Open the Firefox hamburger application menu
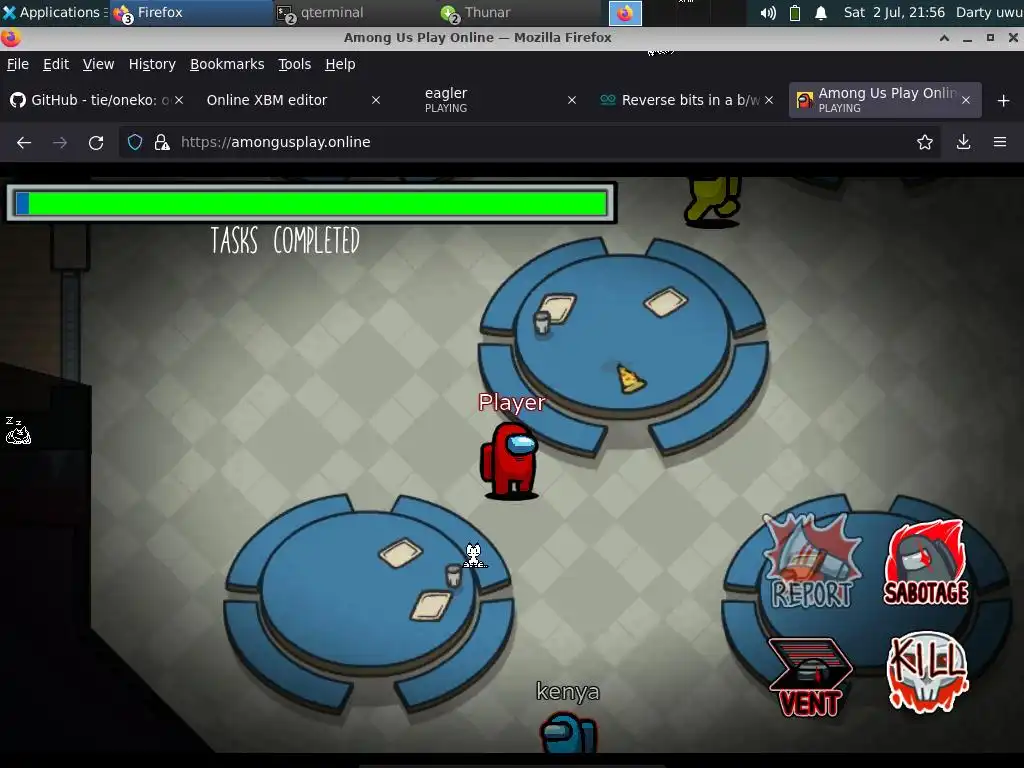 [1000, 142]
